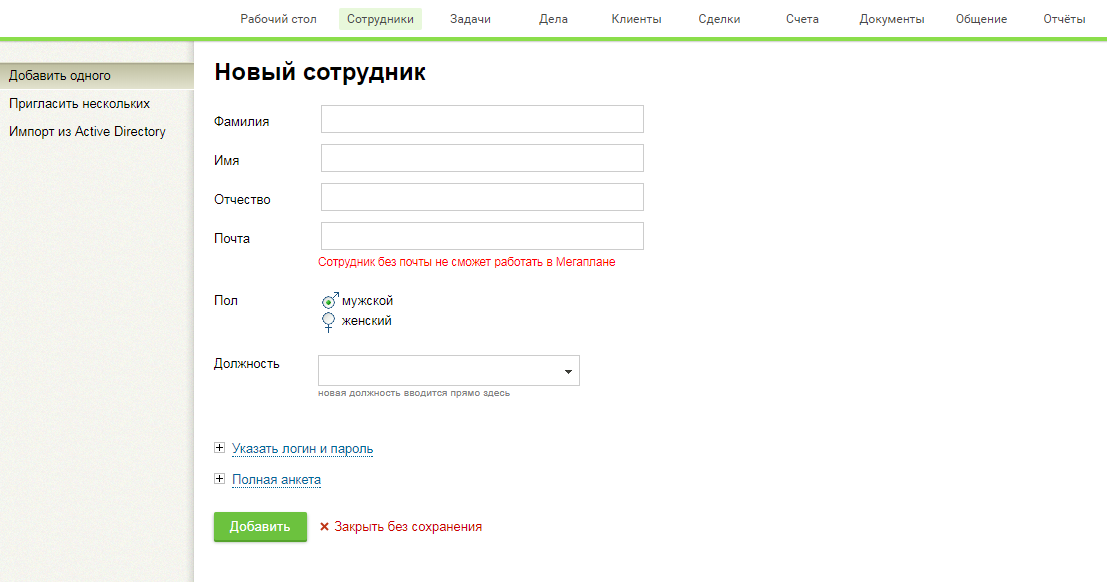Click the green Добавить button
Image resolution: width=1107 pixels, height=582 pixels.
pyautogui.click(x=260, y=527)
